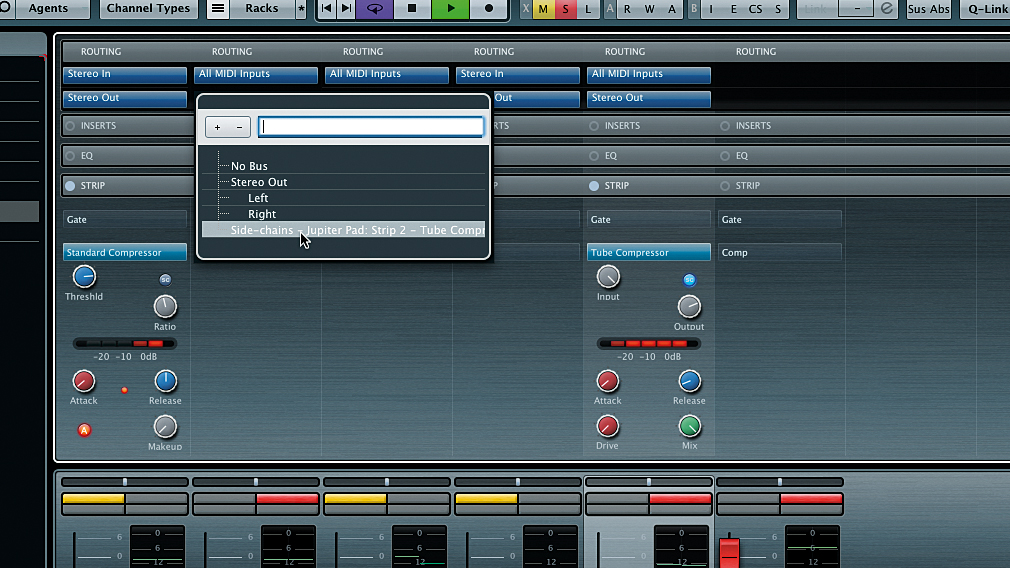Bypass the STRIP section on first channel
This screenshot has width=1010, height=568.
pyautogui.click(x=70, y=185)
